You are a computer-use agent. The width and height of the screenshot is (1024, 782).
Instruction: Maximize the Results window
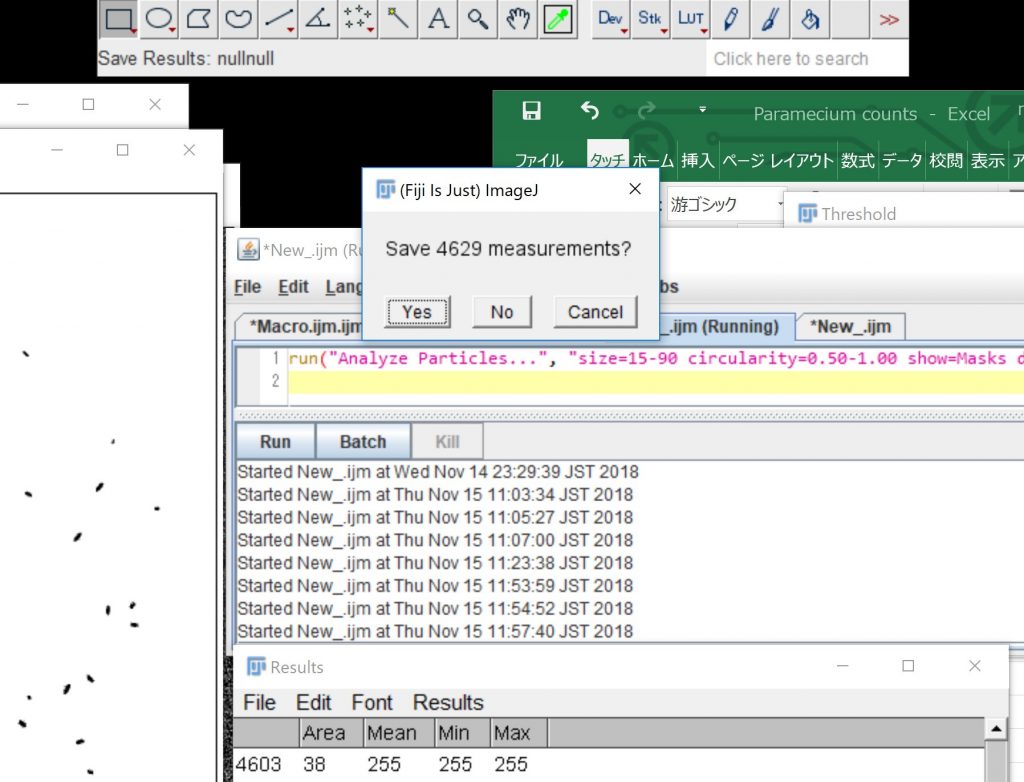pos(908,666)
